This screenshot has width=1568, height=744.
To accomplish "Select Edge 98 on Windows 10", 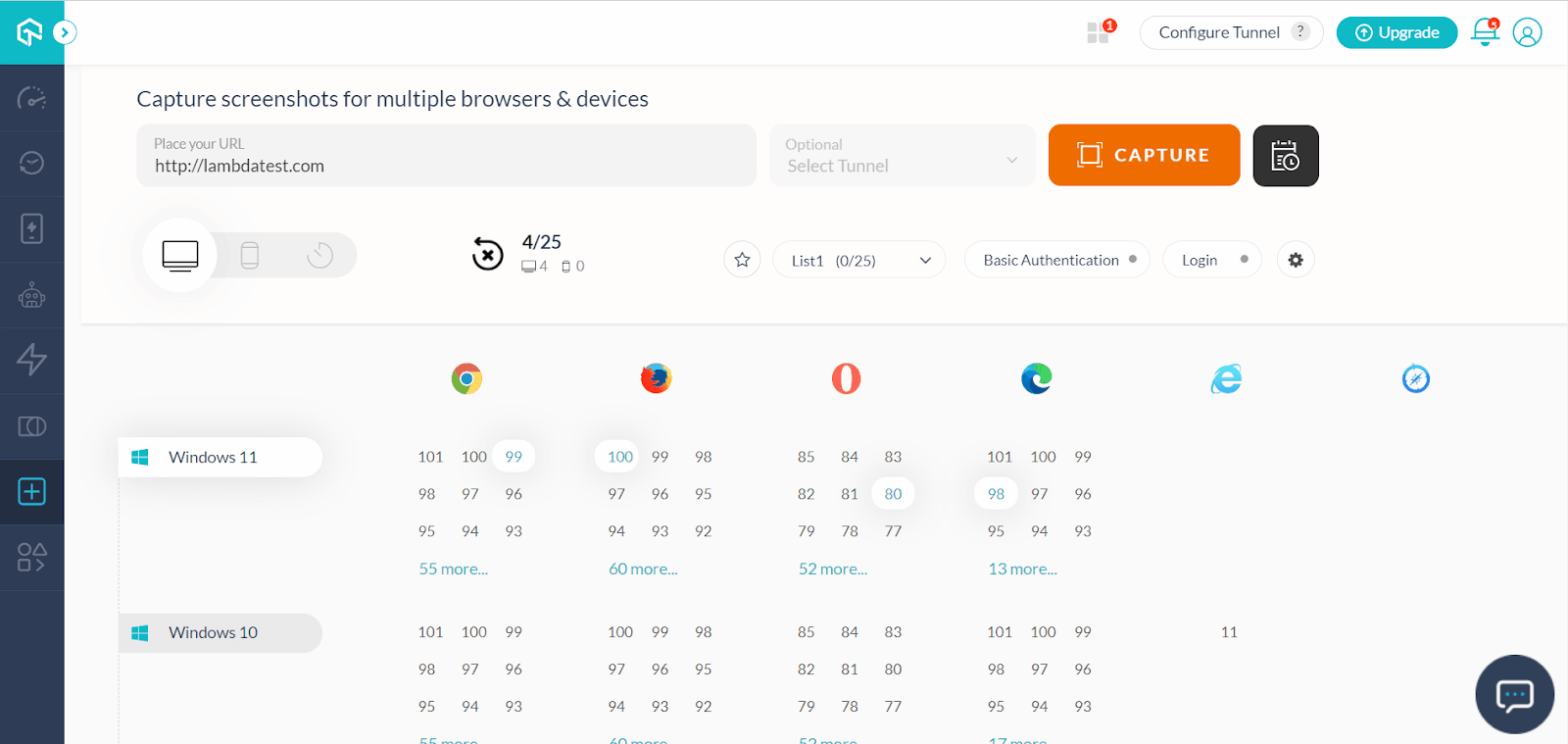I will tap(996, 670).
